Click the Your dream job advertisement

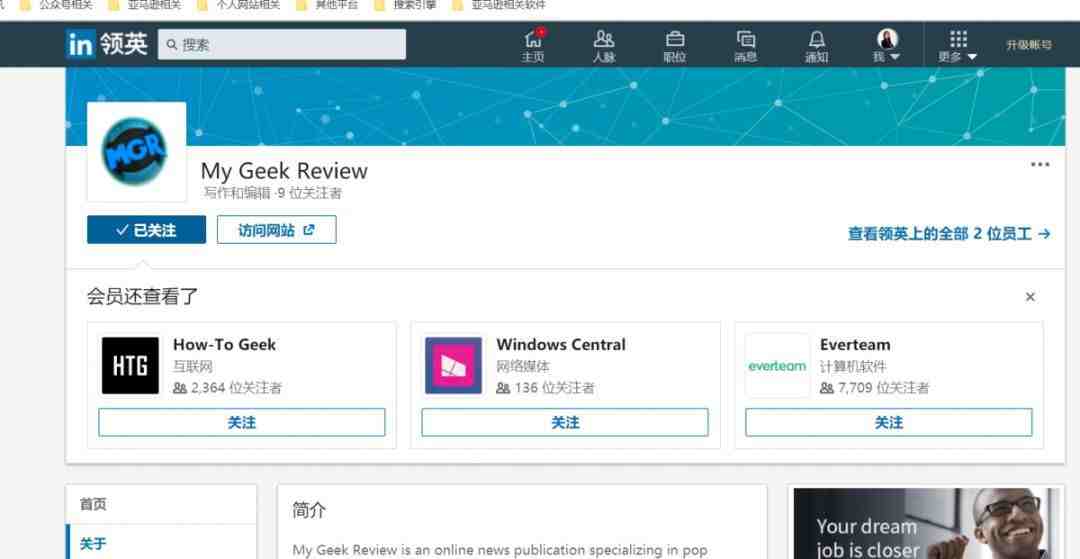click(926, 524)
